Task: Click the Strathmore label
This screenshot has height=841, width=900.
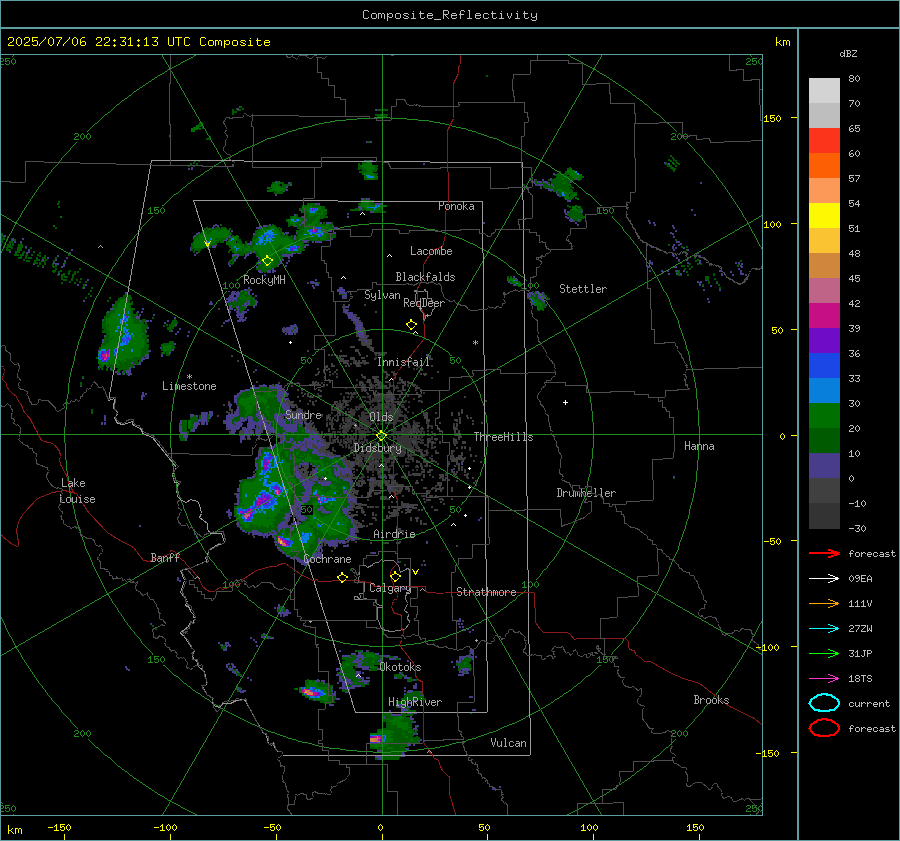Action: 486,592
